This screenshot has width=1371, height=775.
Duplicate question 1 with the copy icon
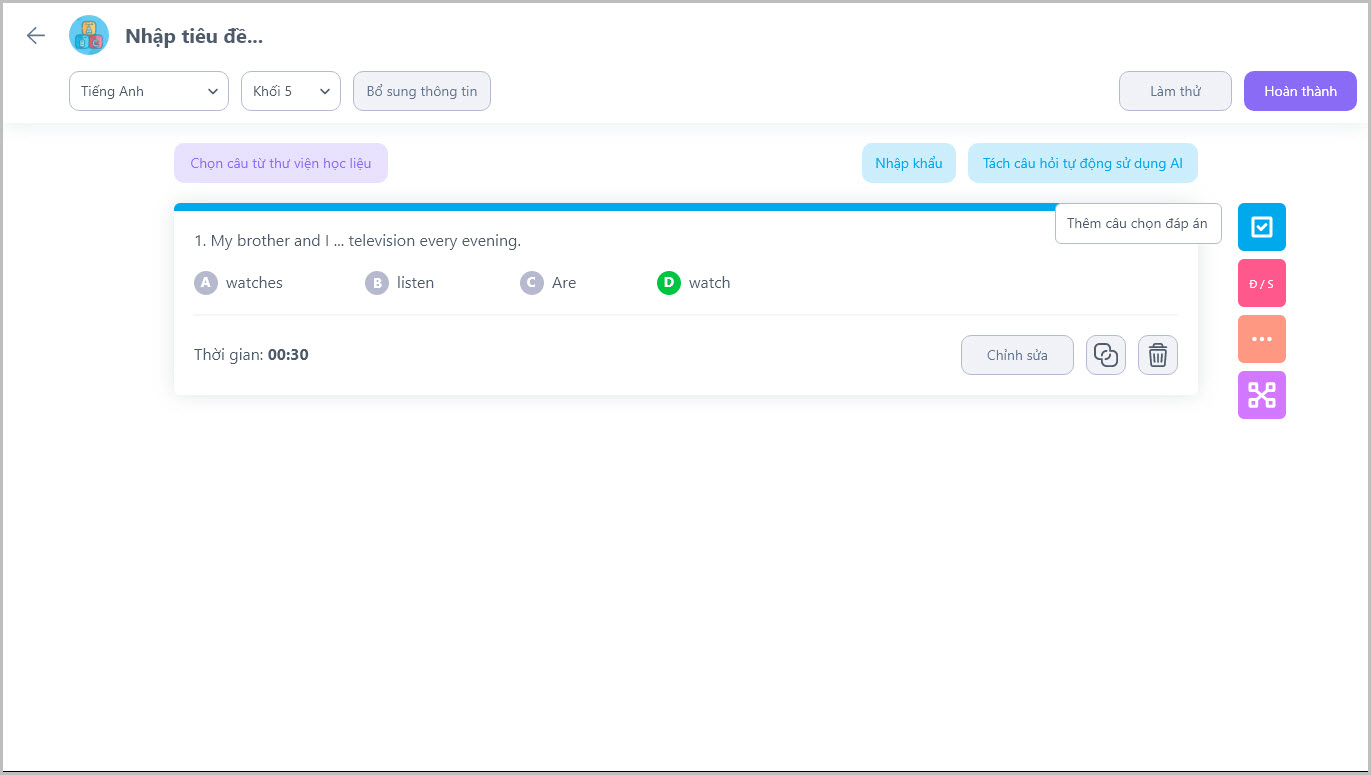(1106, 355)
